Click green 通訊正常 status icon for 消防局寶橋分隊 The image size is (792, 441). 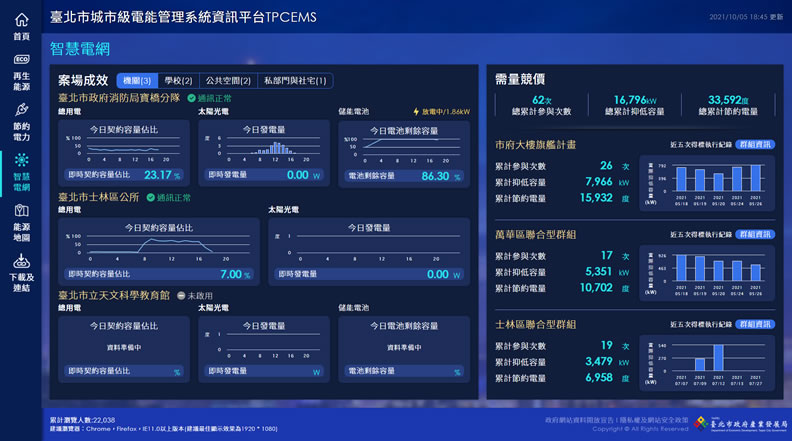(191, 98)
